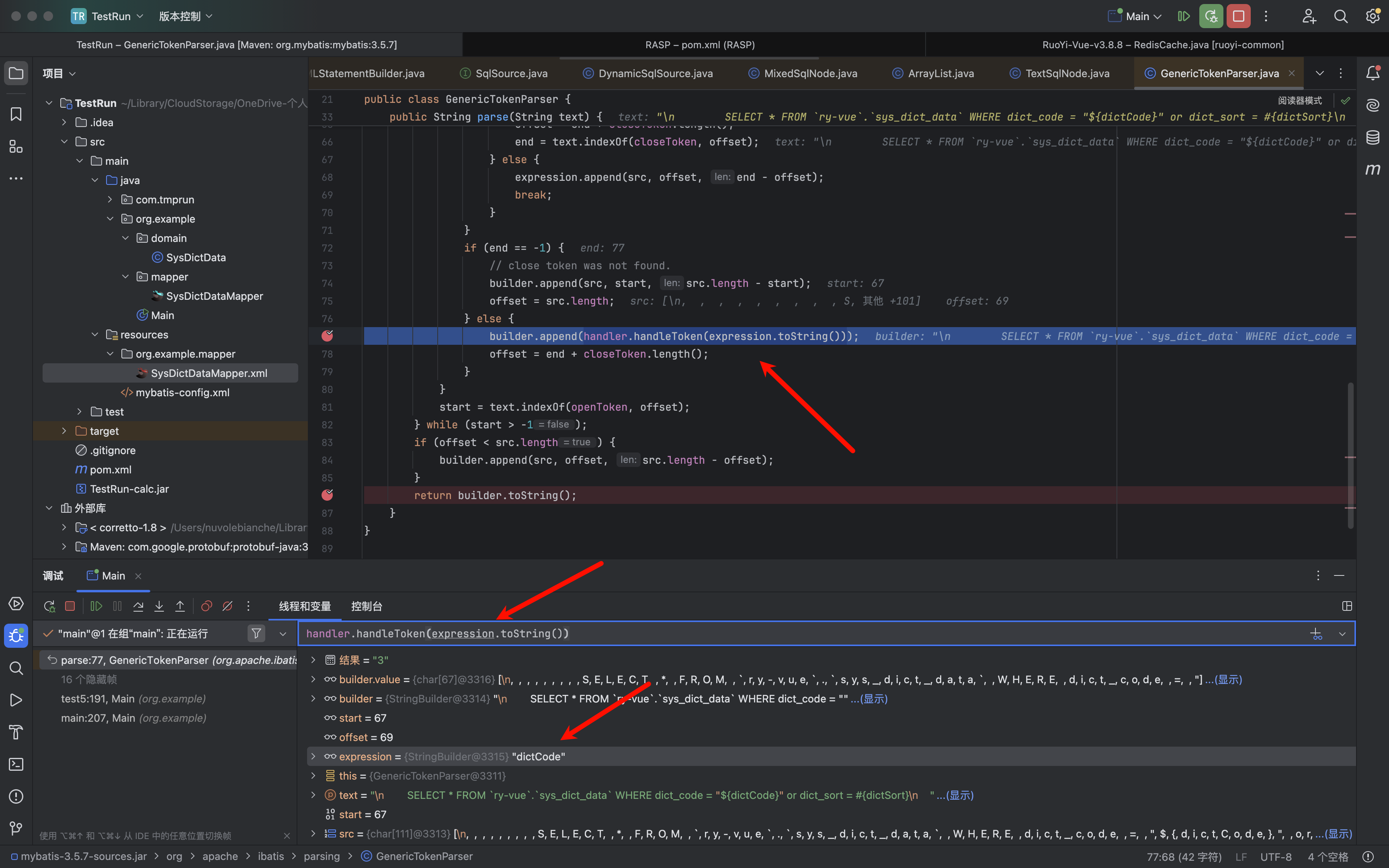Select frame test5:191, Main
Image resolution: width=1389 pixels, height=868 pixels.
(133, 699)
